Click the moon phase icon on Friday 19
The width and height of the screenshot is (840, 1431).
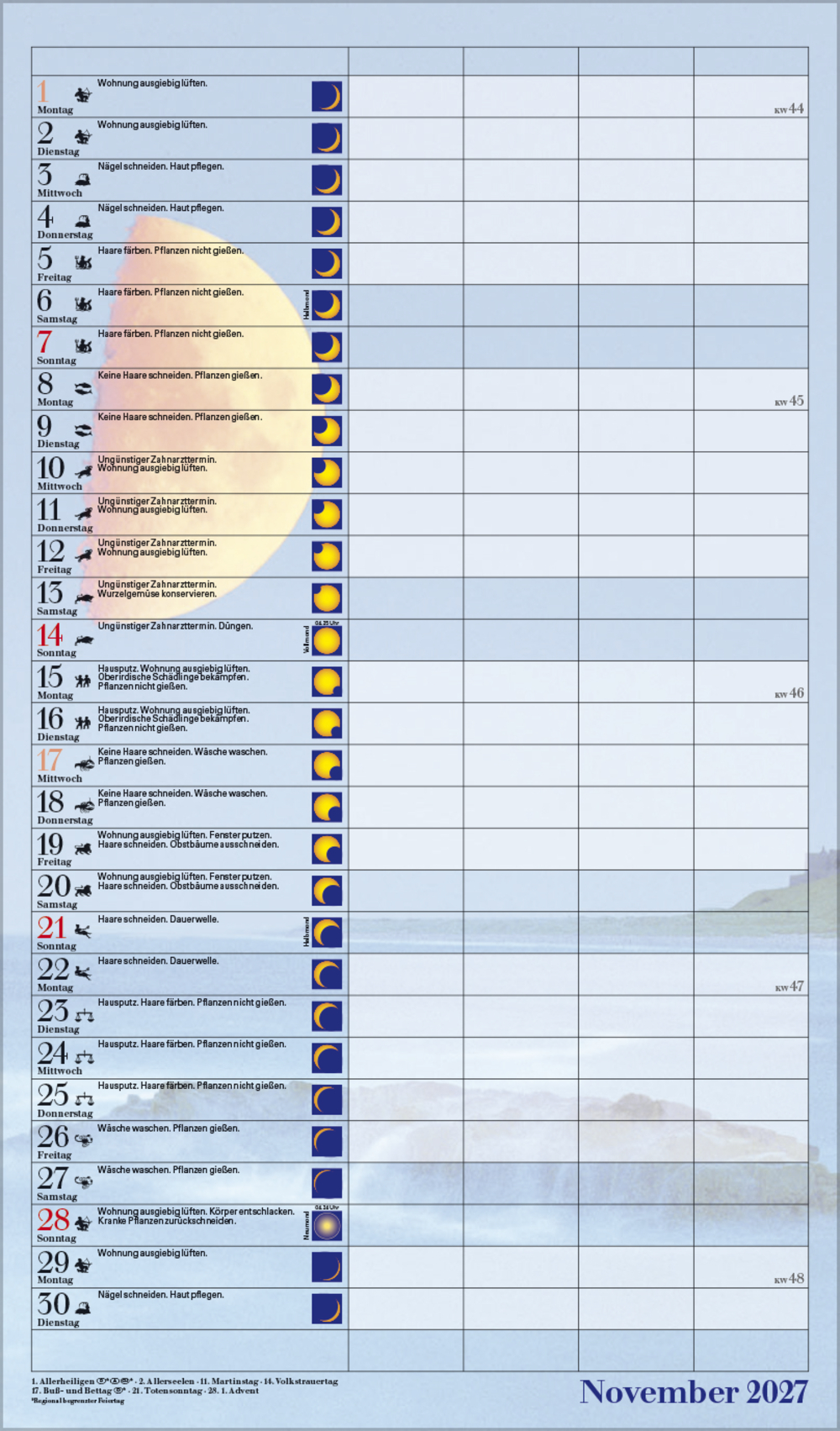click(x=327, y=849)
